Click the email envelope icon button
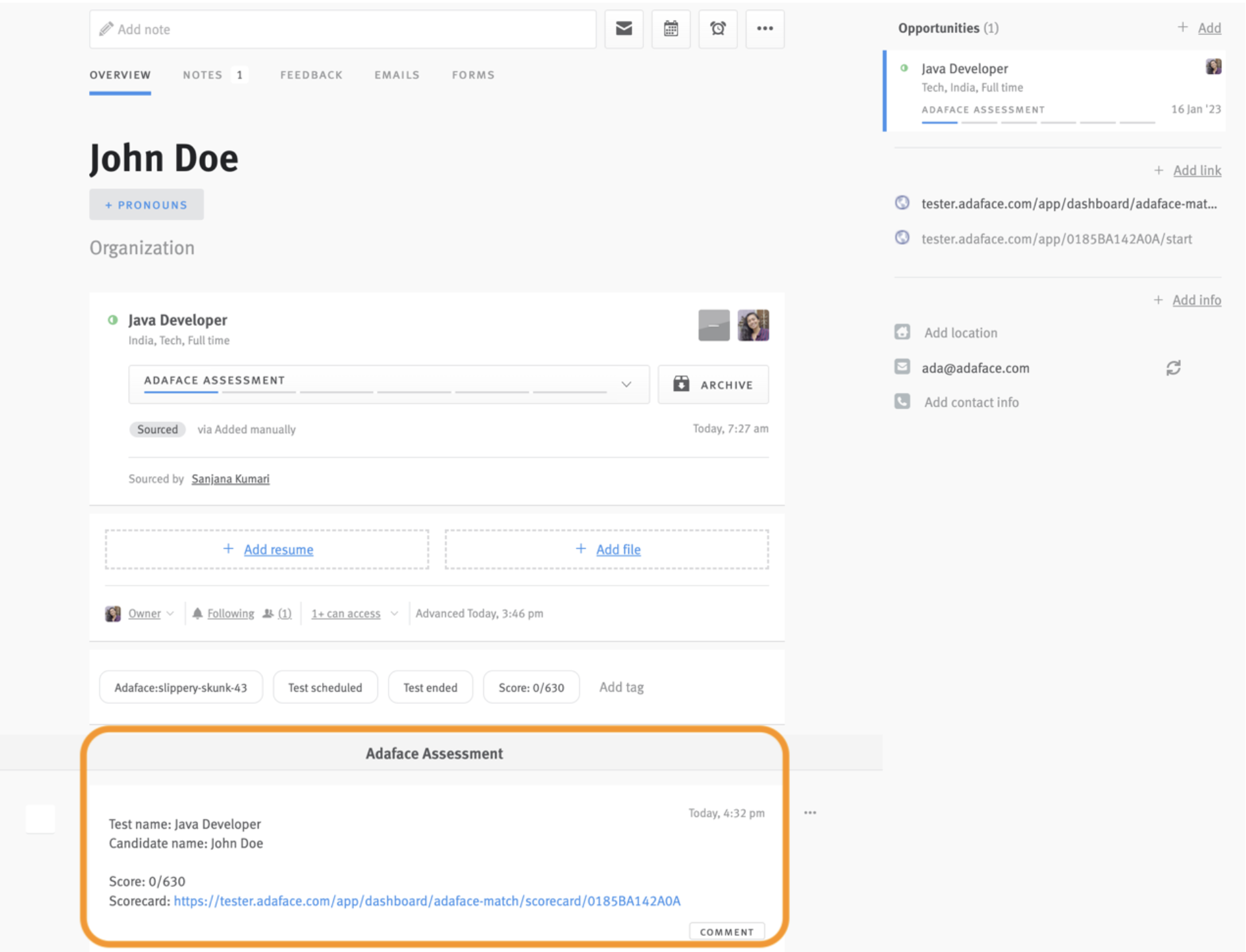The height and width of the screenshot is (952, 1246). (624, 29)
